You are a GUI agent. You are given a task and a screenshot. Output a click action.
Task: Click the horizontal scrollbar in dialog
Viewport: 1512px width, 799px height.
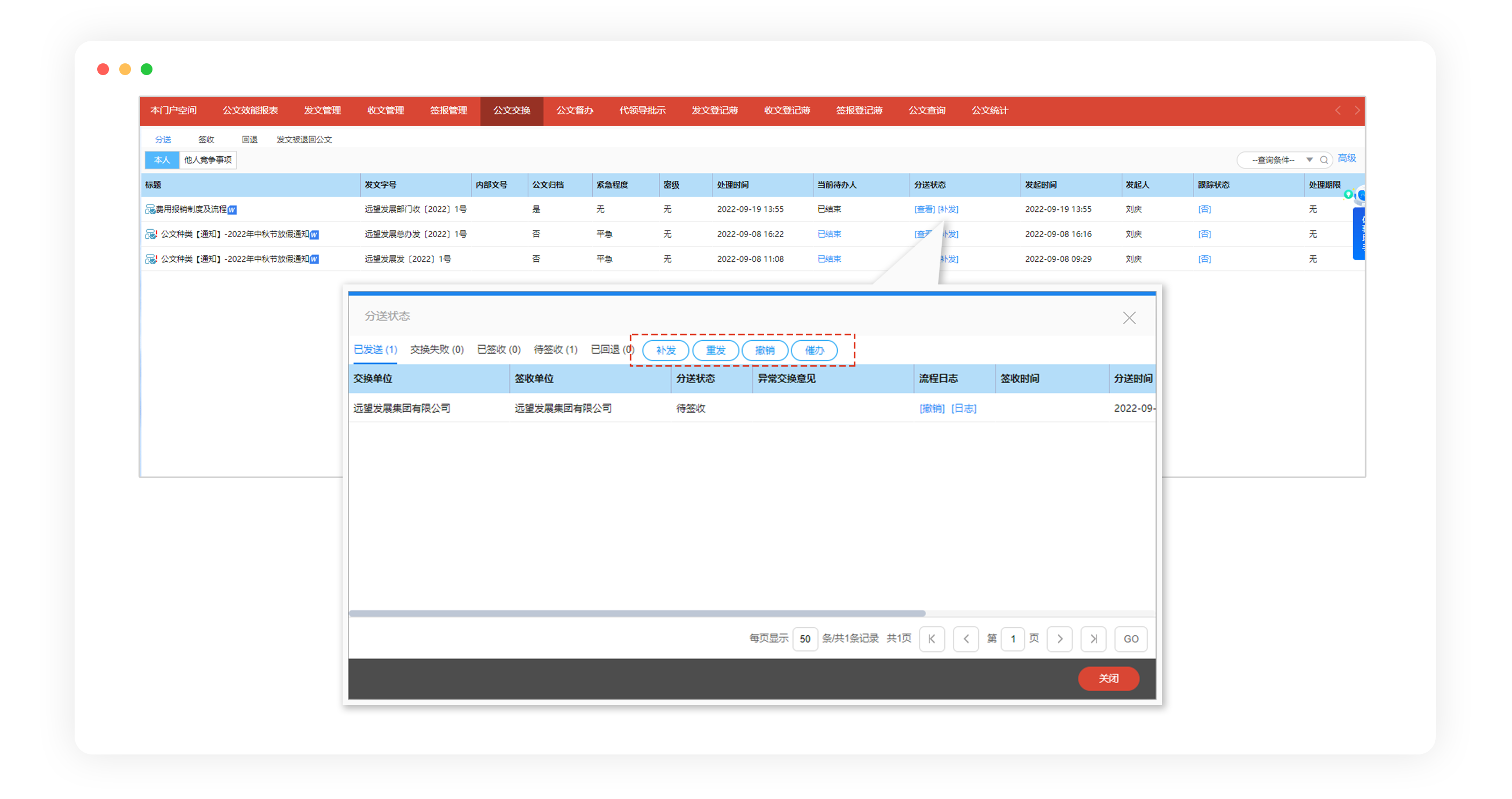click(637, 614)
